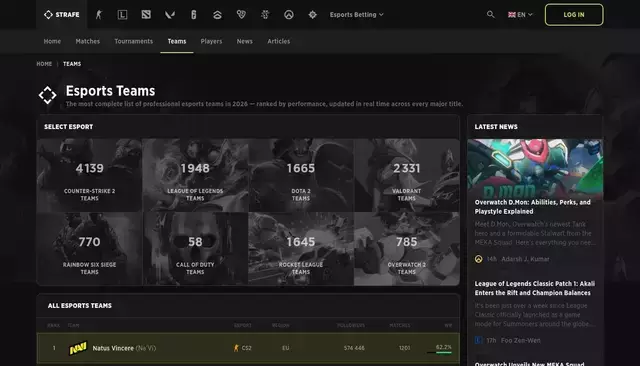
Task: Select the stacked-chevrons game icon in top bar
Action: 217,15
